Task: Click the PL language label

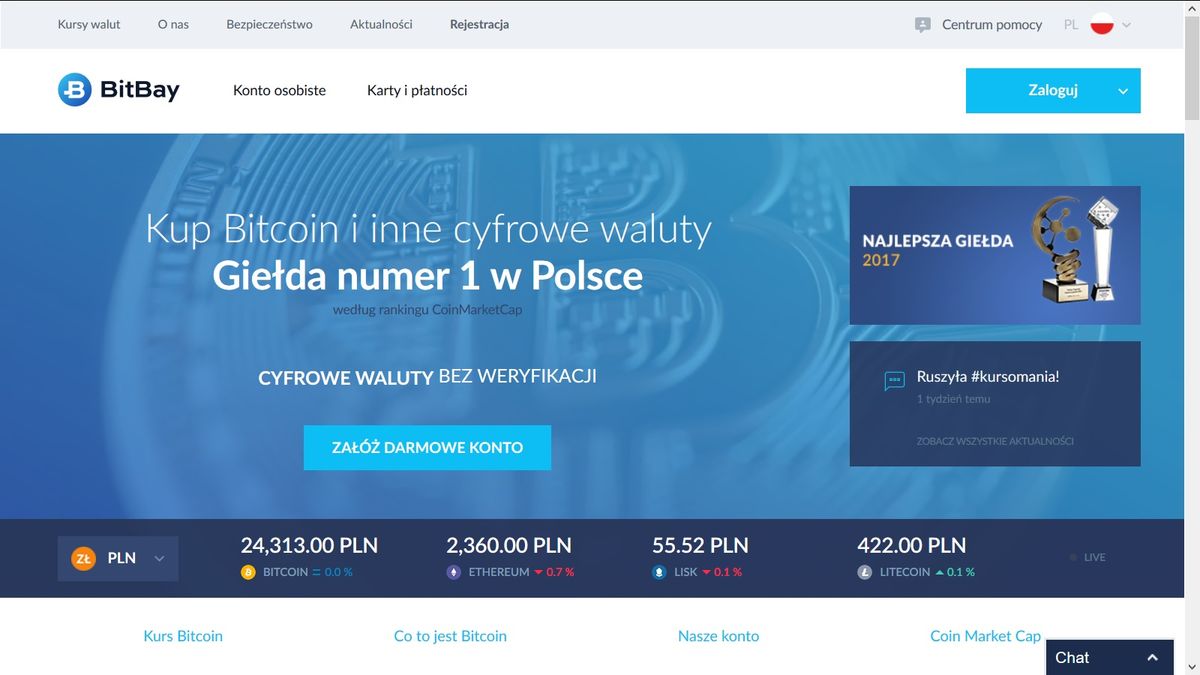Action: [1071, 25]
